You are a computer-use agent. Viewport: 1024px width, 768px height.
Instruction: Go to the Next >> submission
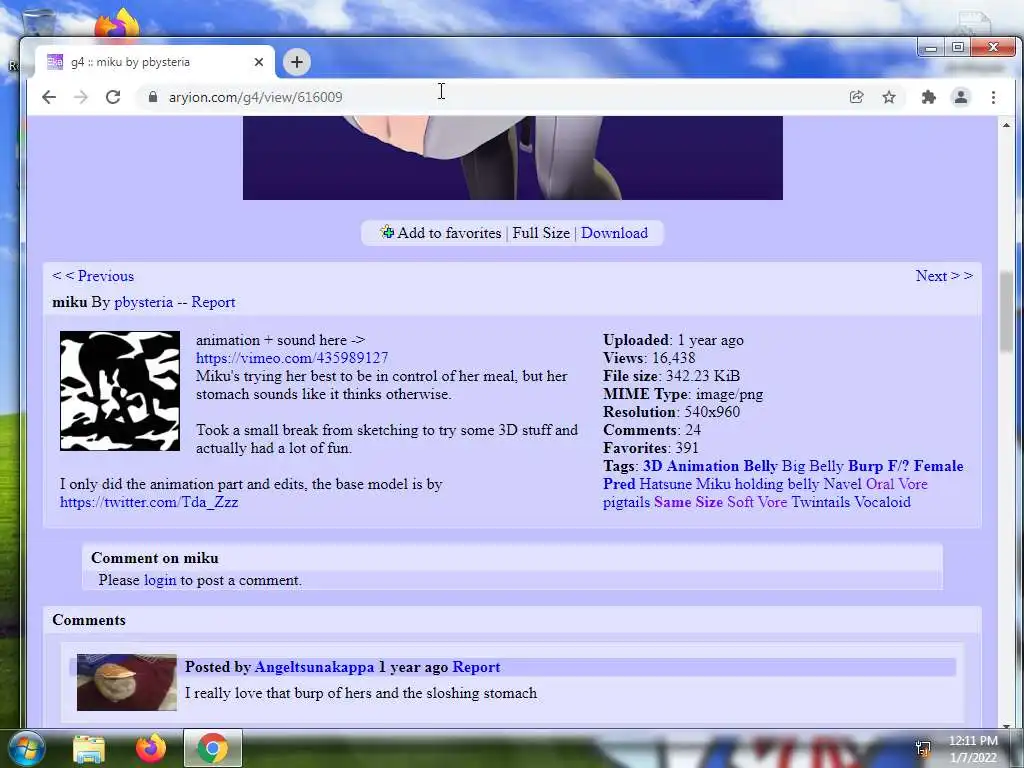(x=944, y=276)
